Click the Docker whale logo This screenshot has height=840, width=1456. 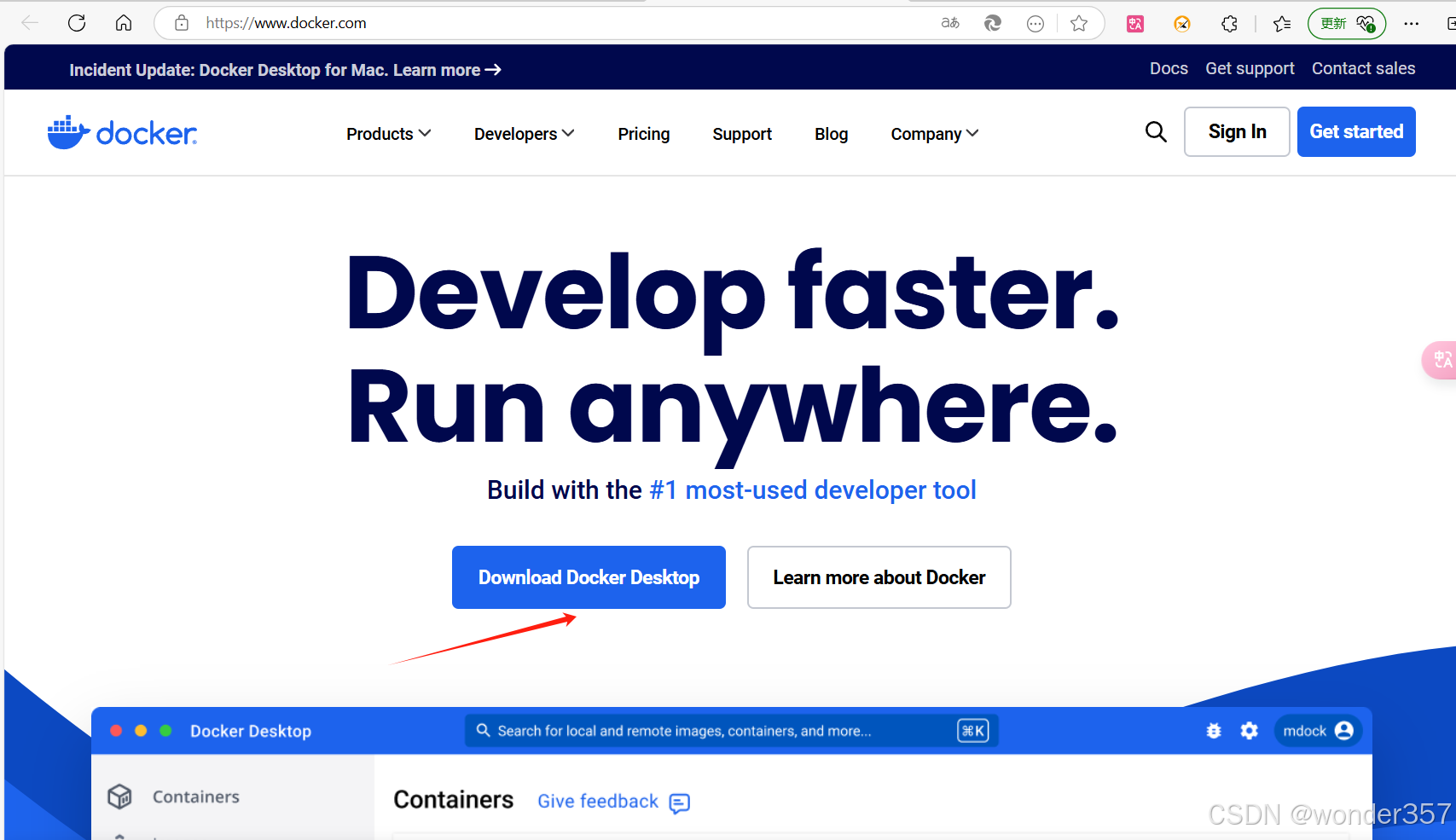pos(122,132)
